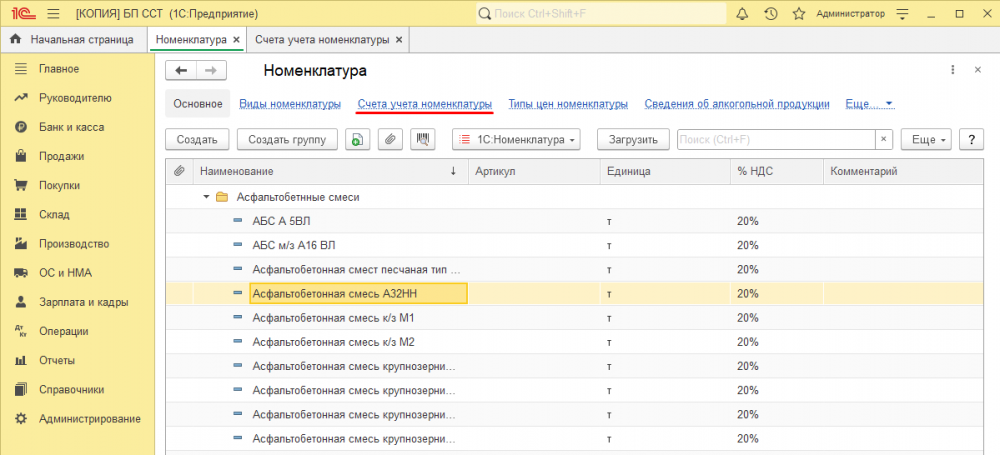Viewport: 1000px width, 455px height.
Task: Open ОС и НМА section
Action: coord(65,272)
